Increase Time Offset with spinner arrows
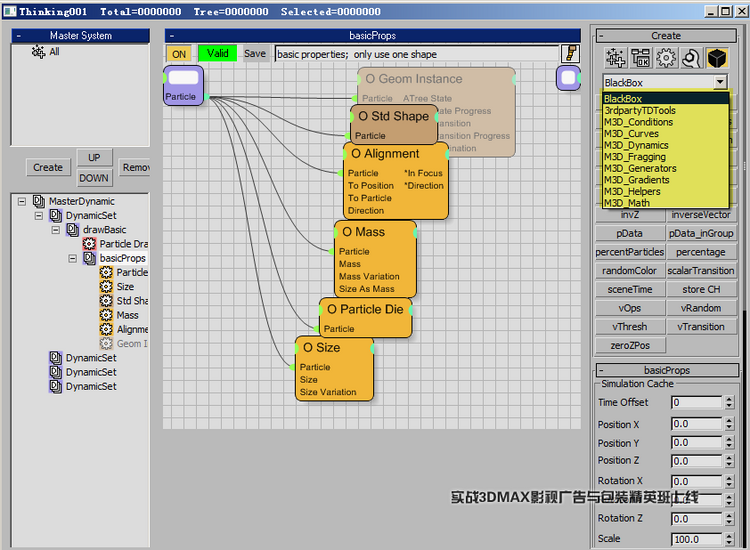This screenshot has width=750, height=550. coord(729,402)
